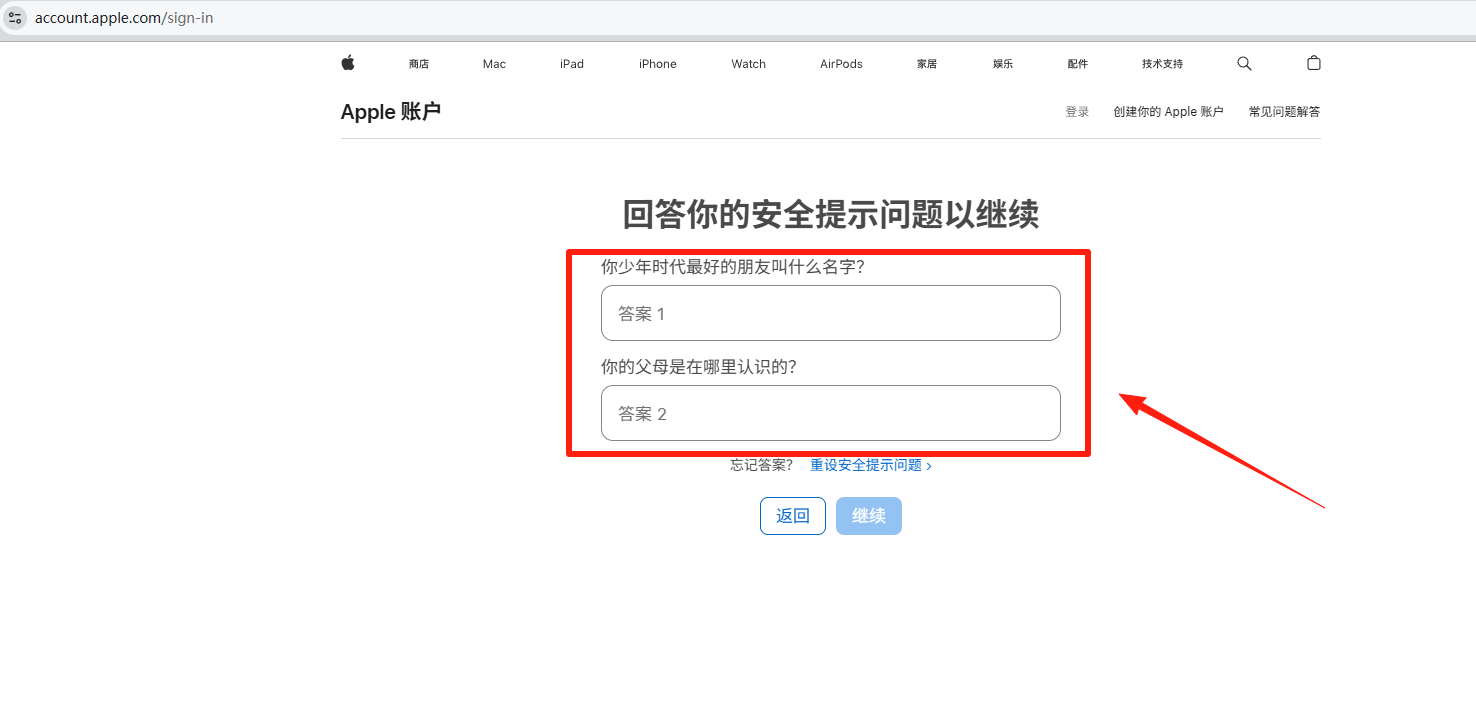
Task: Select iPad in the top navigation
Action: [x=572, y=64]
